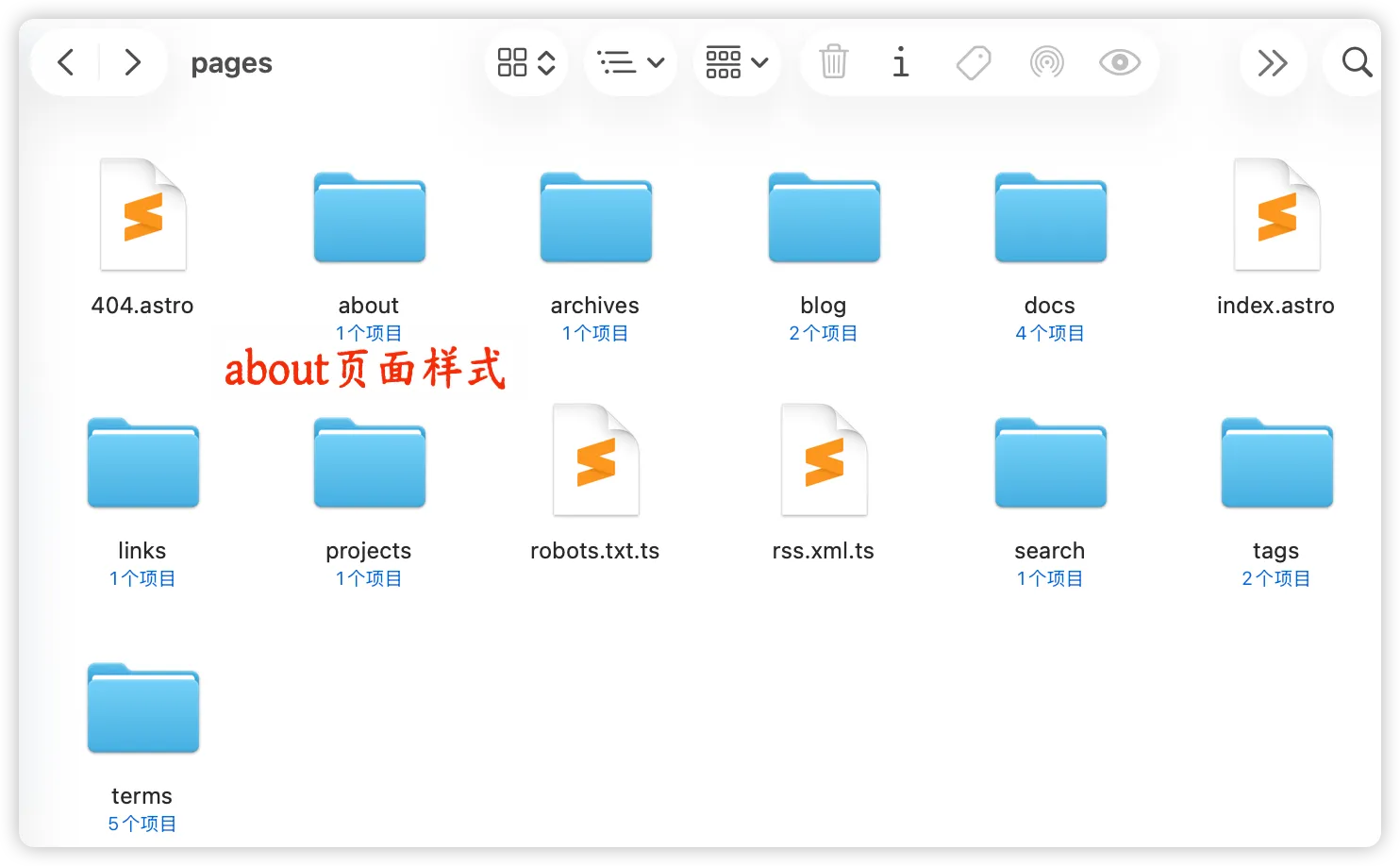Open the group-by grid dropdown
Viewport: 1400px width, 866px height.
pyautogui.click(x=737, y=63)
